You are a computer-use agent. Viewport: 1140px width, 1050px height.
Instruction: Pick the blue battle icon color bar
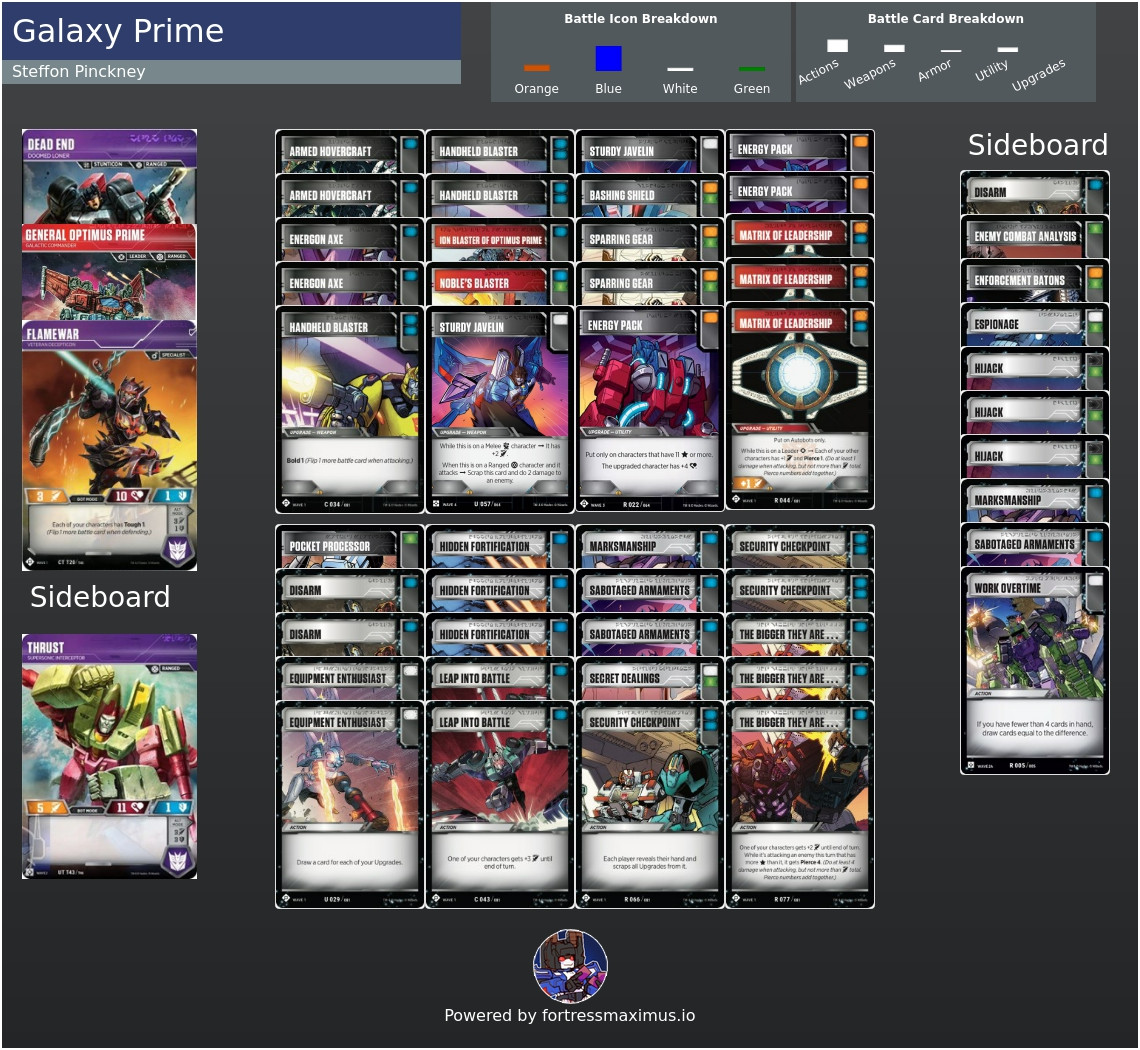tap(609, 58)
